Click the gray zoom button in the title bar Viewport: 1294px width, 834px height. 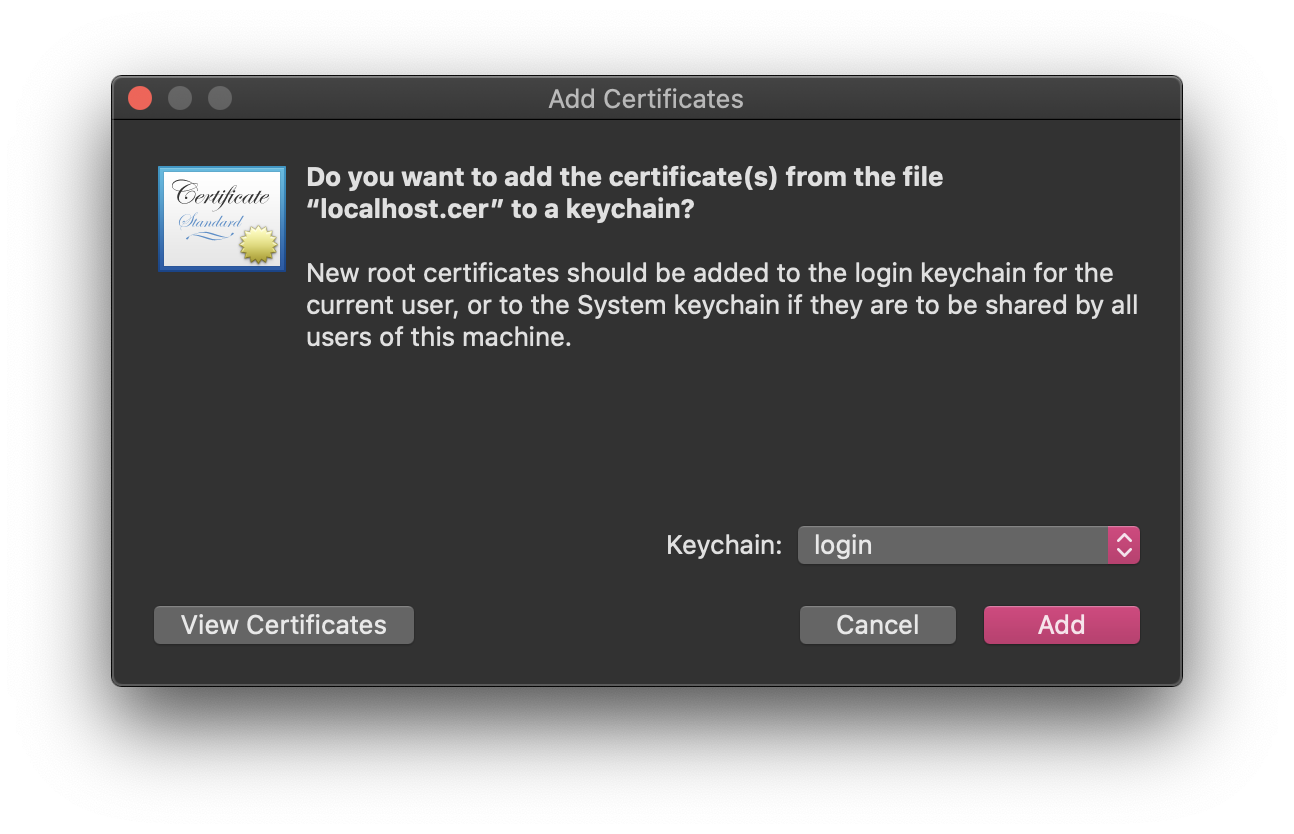click(220, 98)
